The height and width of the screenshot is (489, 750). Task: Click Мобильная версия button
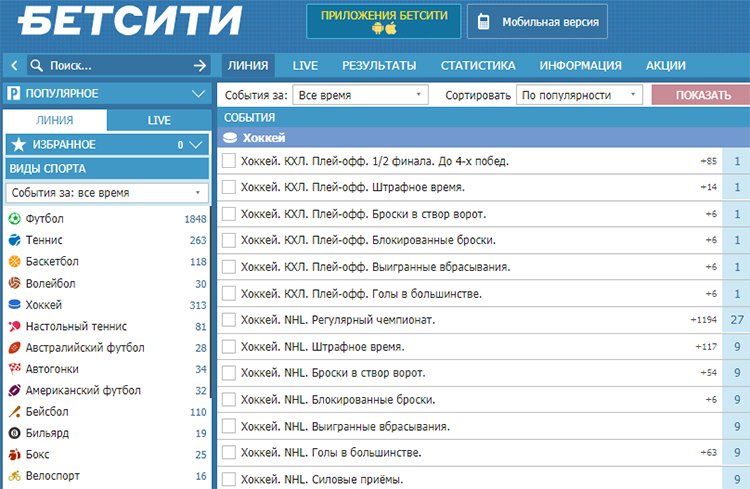(x=537, y=22)
